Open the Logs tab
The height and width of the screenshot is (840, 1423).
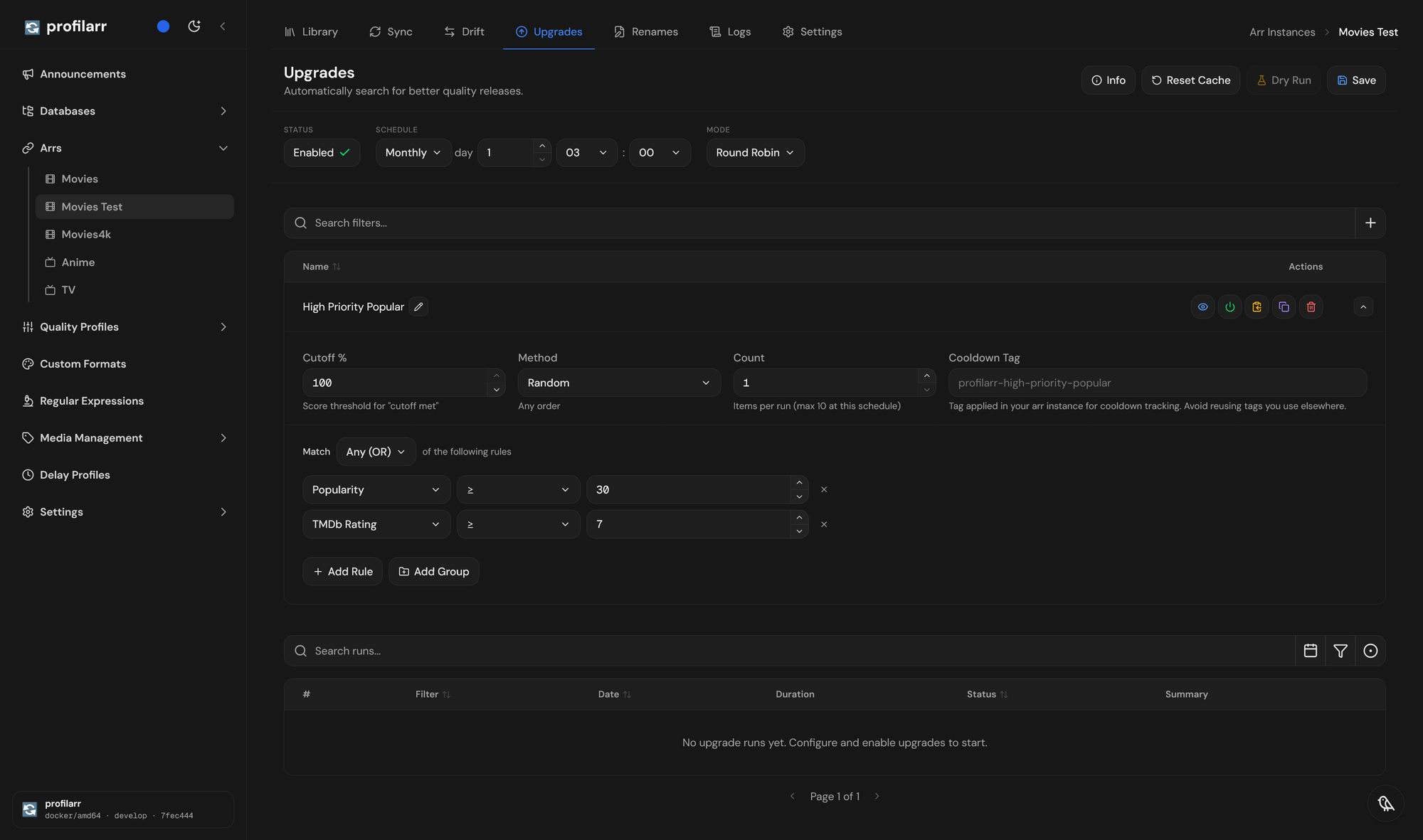(x=730, y=32)
